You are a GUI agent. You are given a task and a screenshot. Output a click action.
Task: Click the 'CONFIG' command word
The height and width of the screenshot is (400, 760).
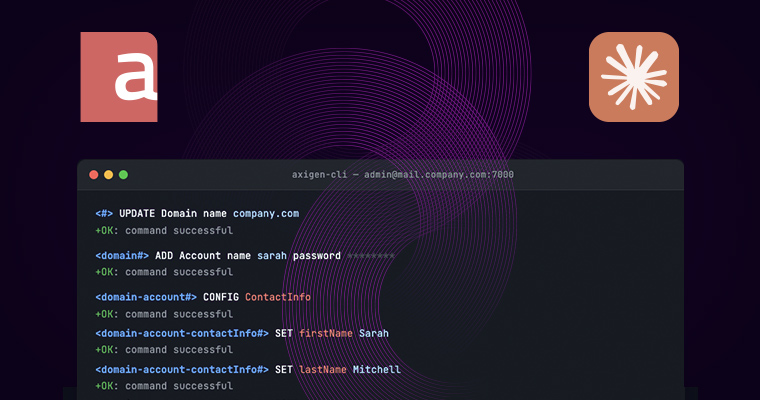click(221, 297)
